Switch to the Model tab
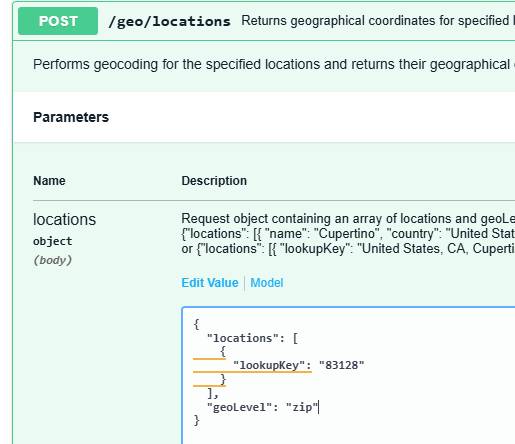Screen dimensions: 515x444 point(267,283)
